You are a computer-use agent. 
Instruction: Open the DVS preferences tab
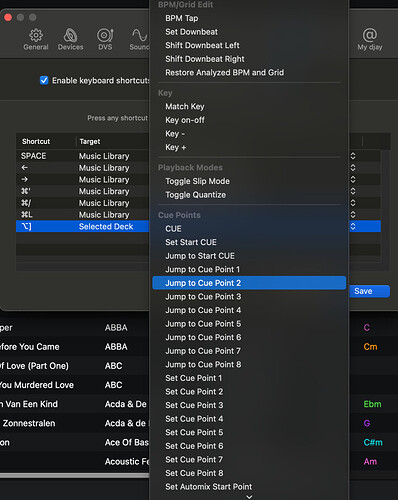(x=105, y=39)
